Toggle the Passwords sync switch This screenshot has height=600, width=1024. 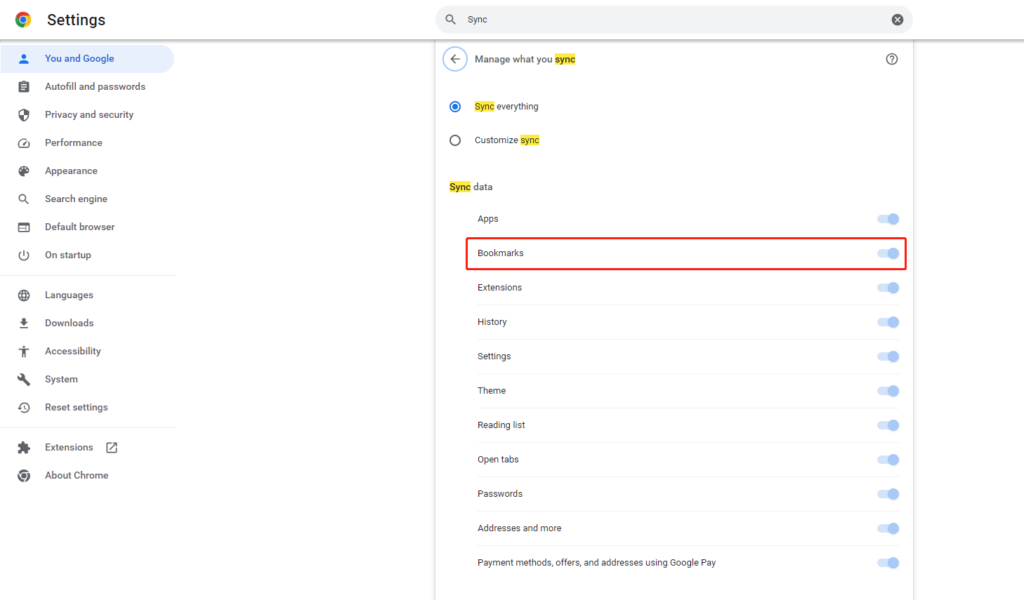coord(888,494)
